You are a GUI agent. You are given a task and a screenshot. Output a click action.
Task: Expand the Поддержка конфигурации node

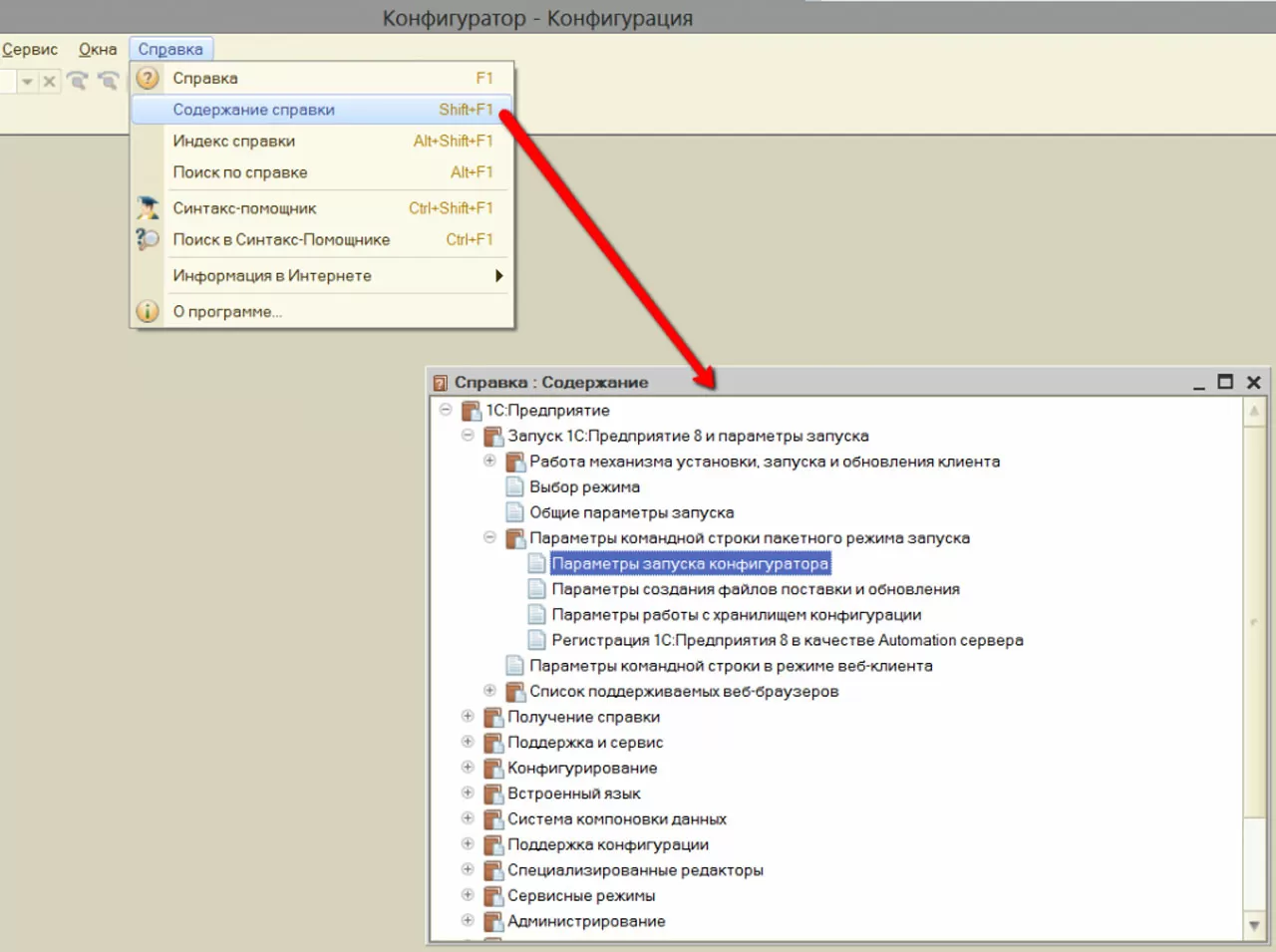pyautogui.click(x=468, y=844)
